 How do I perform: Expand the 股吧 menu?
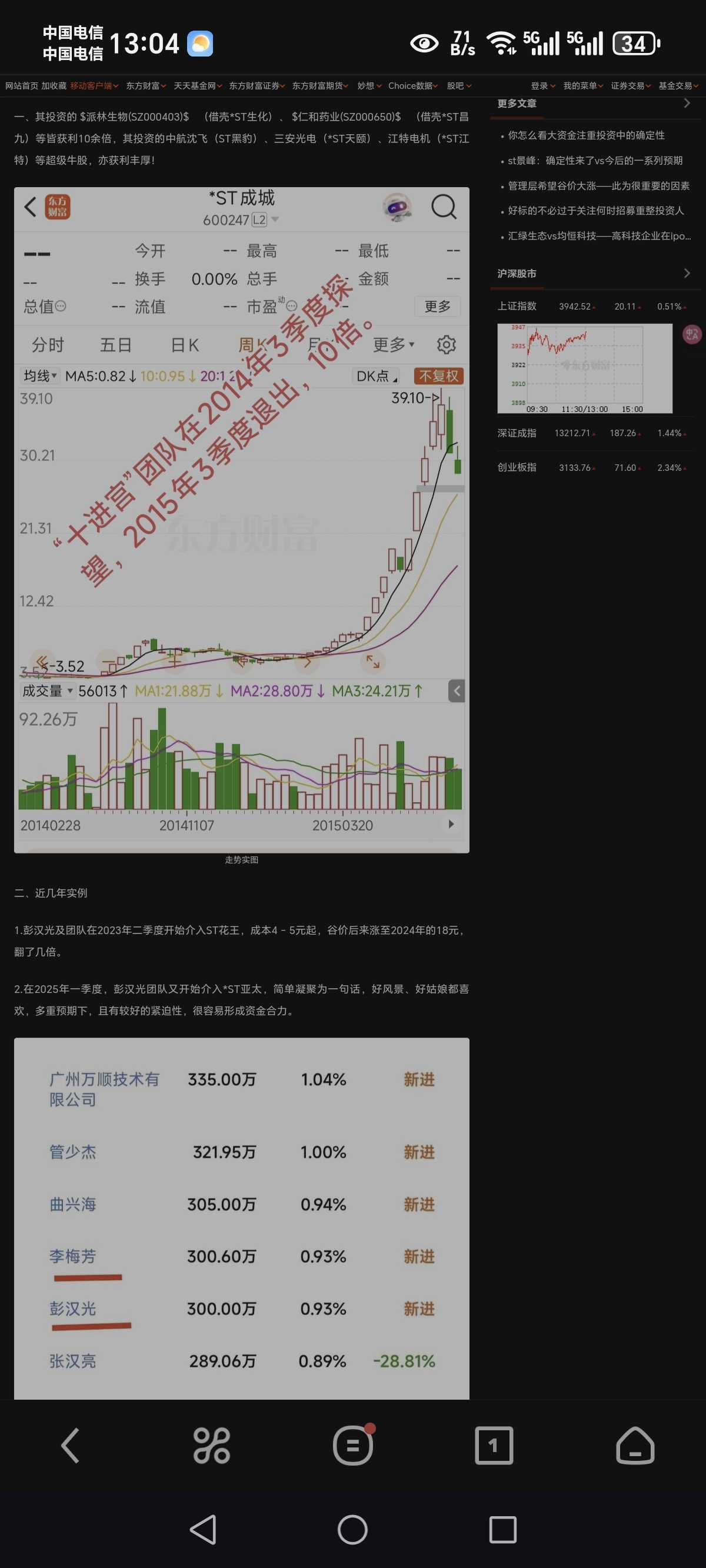click(459, 86)
